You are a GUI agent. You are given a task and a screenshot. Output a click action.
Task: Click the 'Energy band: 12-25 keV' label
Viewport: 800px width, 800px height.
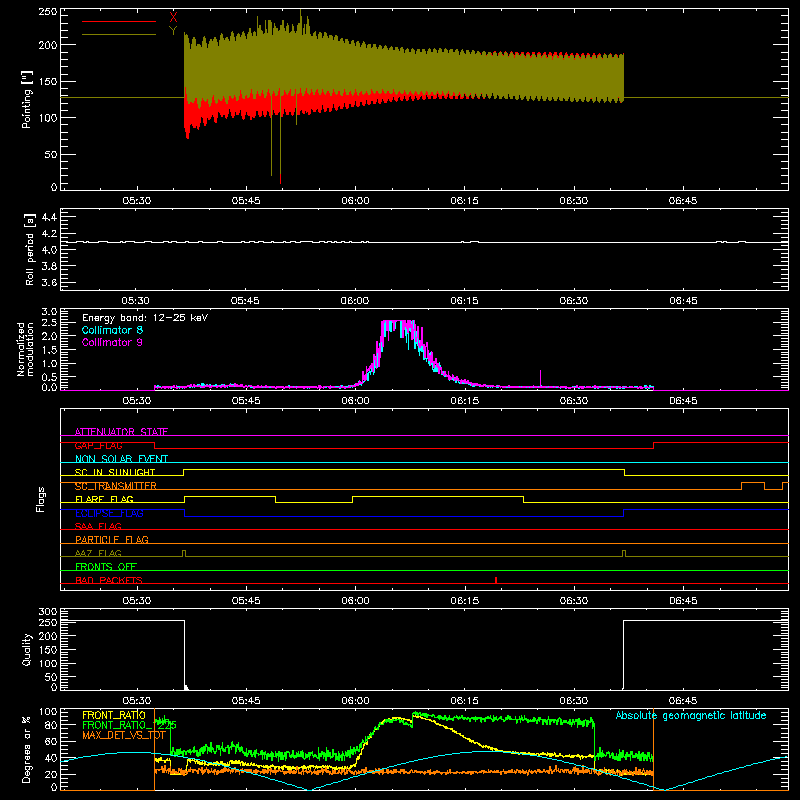tap(145, 318)
